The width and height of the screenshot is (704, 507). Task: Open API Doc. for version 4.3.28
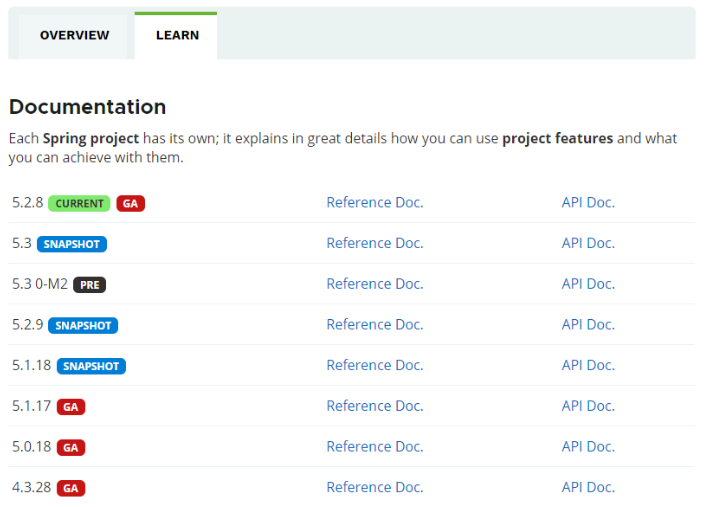(x=588, y=488)
